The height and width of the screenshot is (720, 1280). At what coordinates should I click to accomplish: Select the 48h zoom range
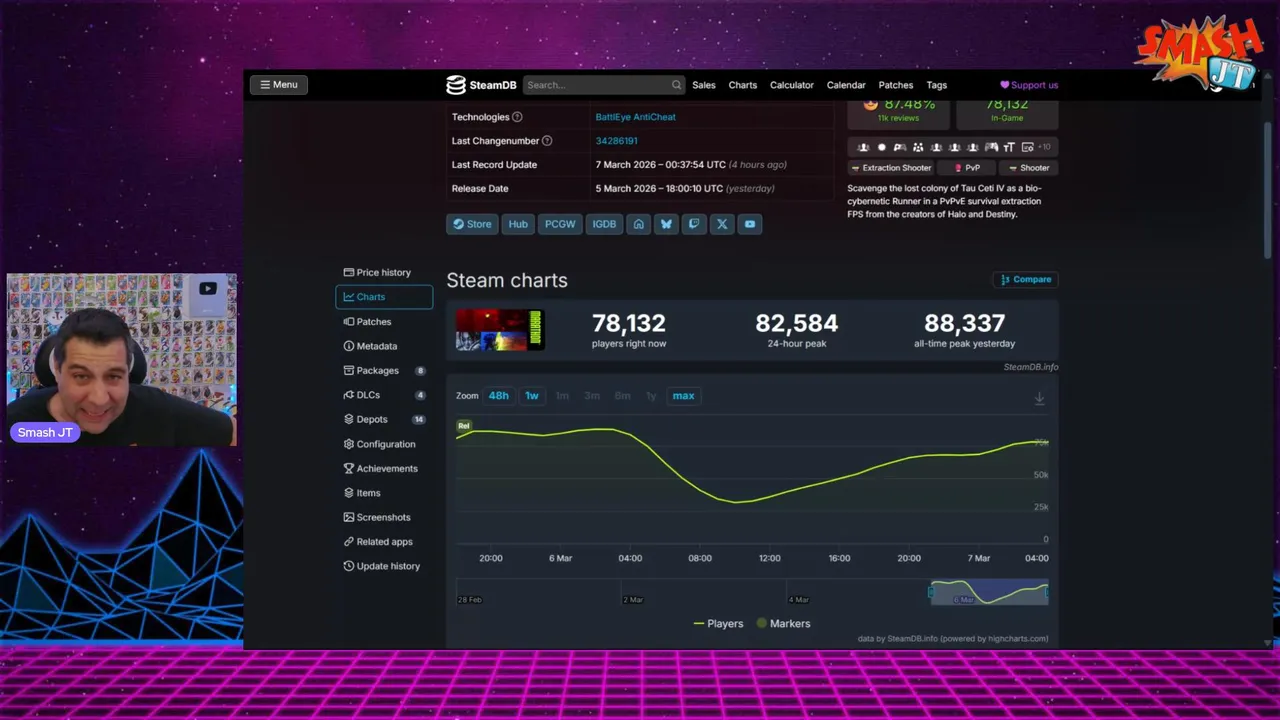tap(499, 396)
